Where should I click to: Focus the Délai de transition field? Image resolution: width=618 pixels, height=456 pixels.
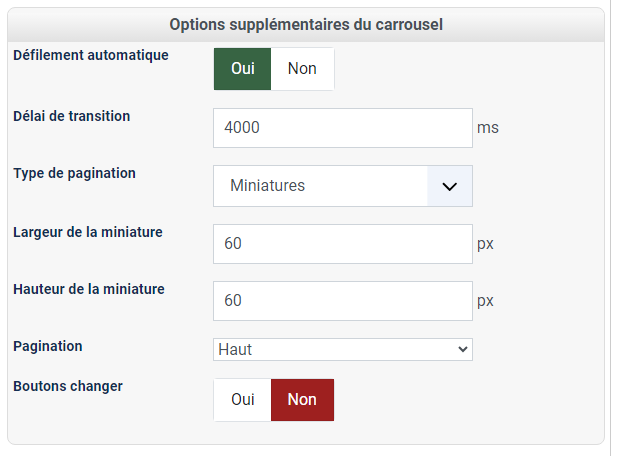(343, 128)
